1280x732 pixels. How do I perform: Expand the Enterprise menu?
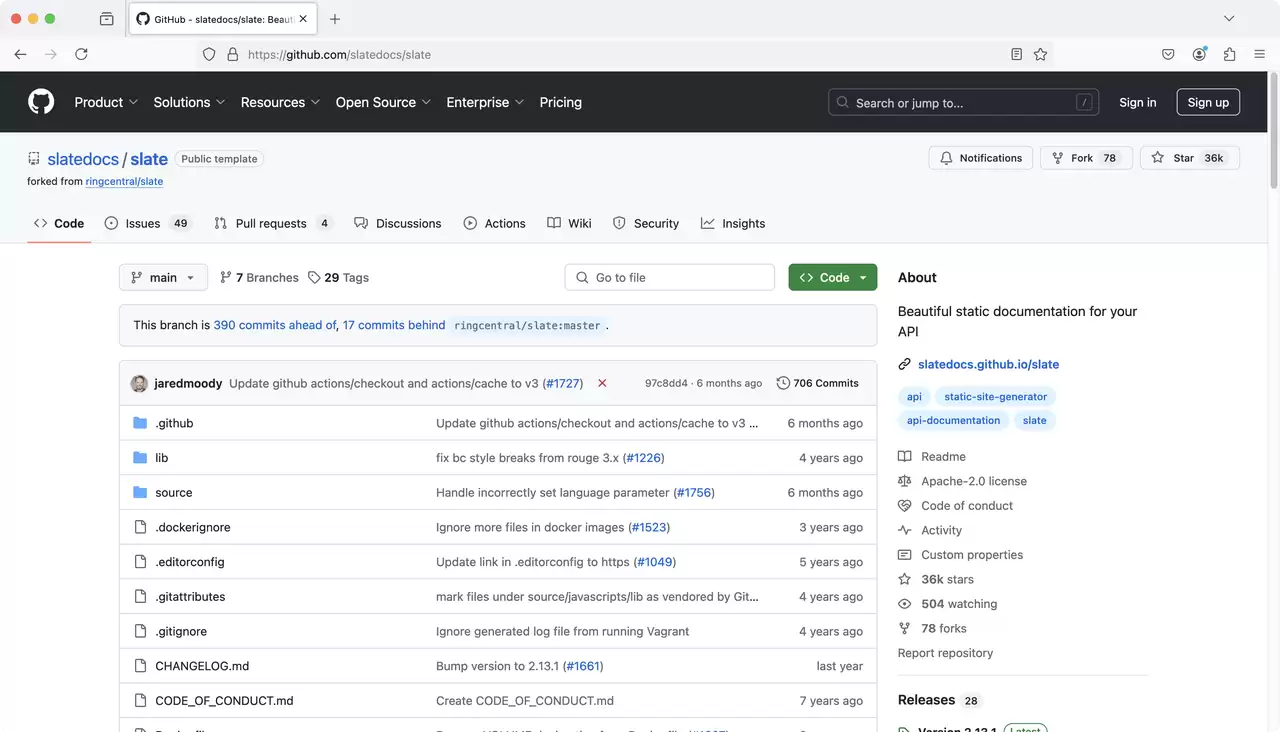[486, 102]
